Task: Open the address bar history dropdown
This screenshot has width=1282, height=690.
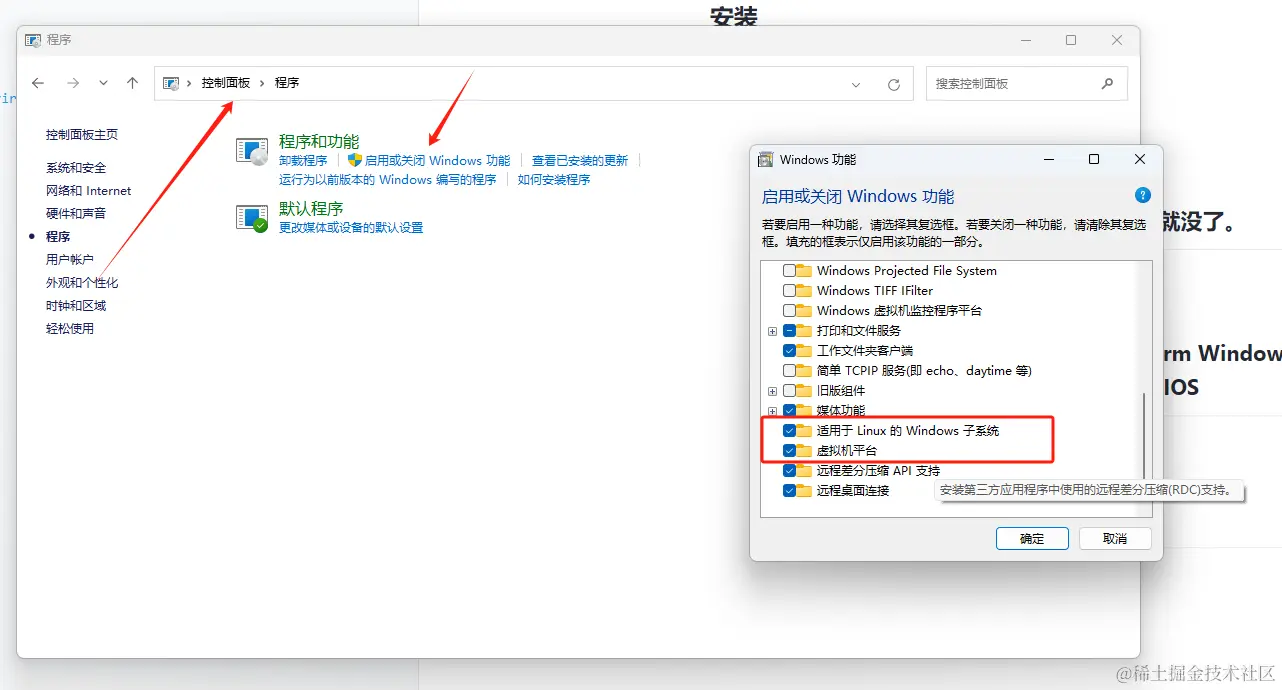Action: (856, 85)
